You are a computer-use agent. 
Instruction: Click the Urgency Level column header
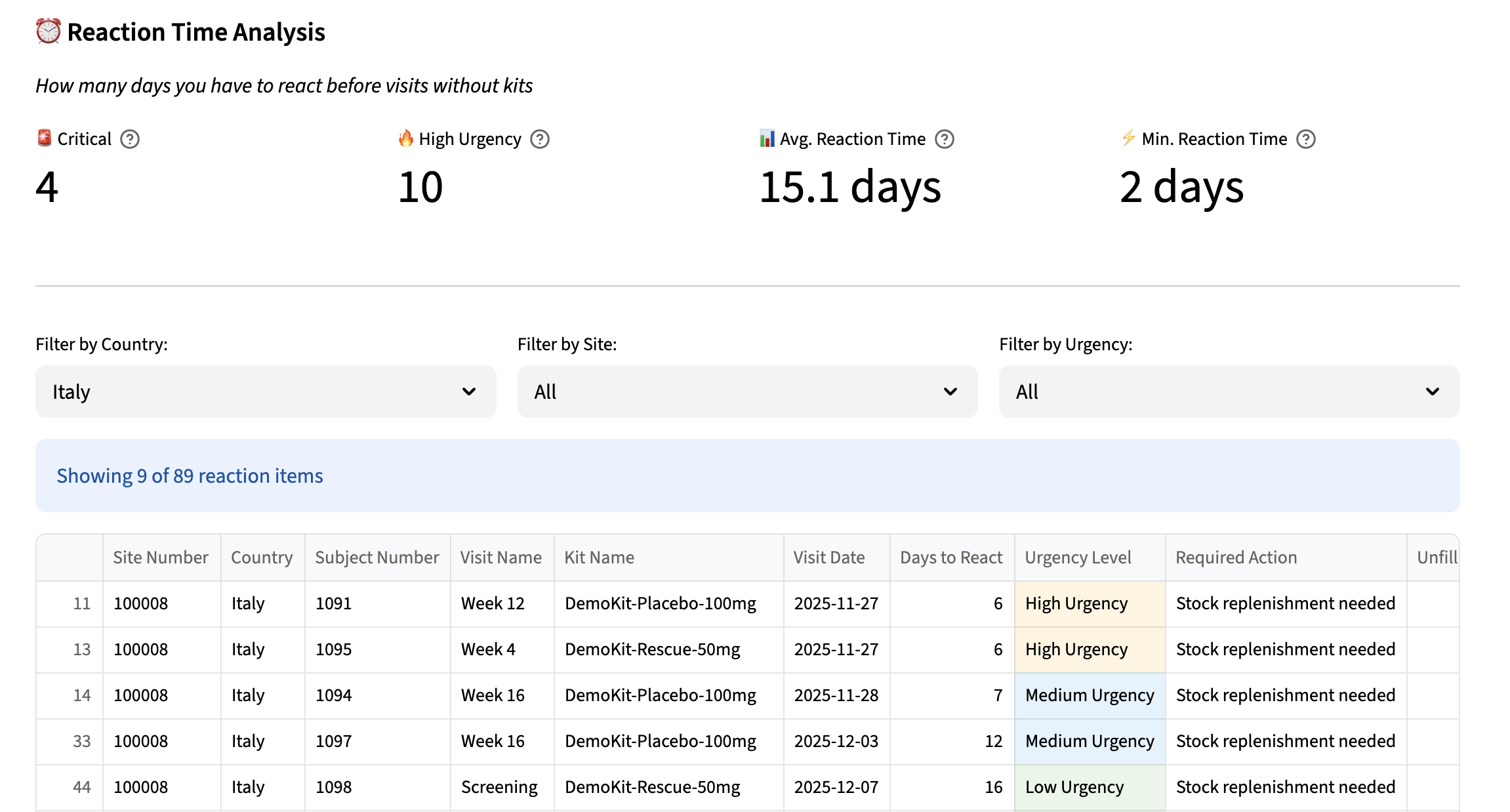(1078, 558)
